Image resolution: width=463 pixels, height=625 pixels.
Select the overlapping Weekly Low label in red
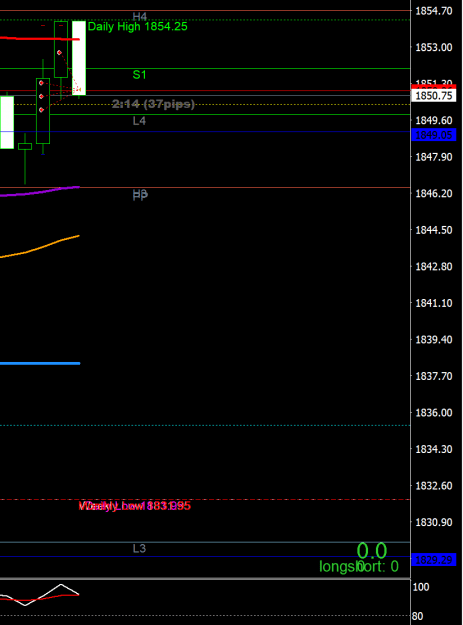(135, 506)
